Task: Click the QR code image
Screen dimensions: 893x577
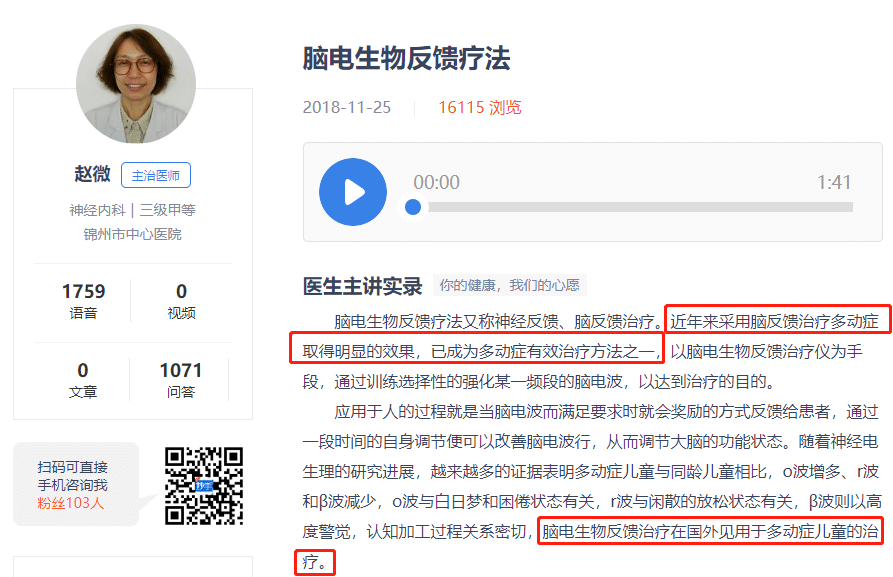Action: (x=204, y=485)
